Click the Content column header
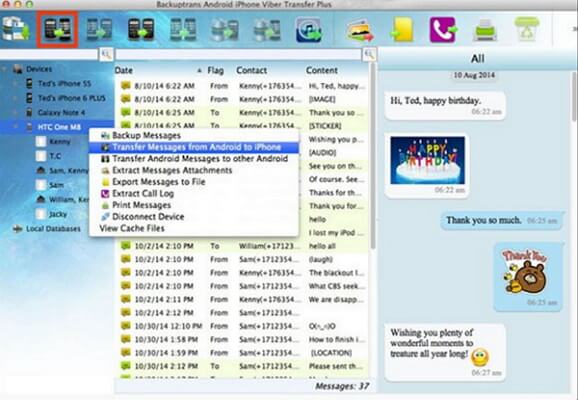Viewport: 578px width, 400px height. (321, 70)
